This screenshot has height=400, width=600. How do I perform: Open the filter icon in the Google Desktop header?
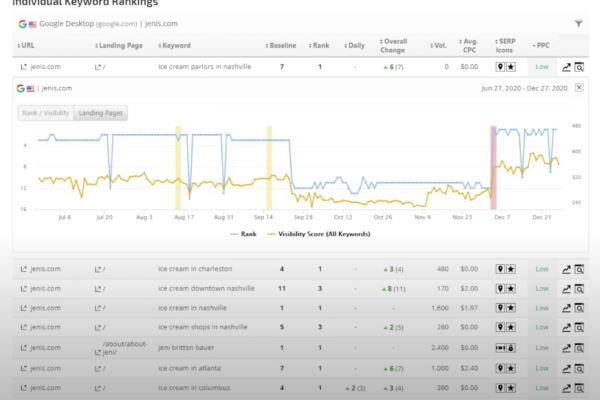pos(579,24)
